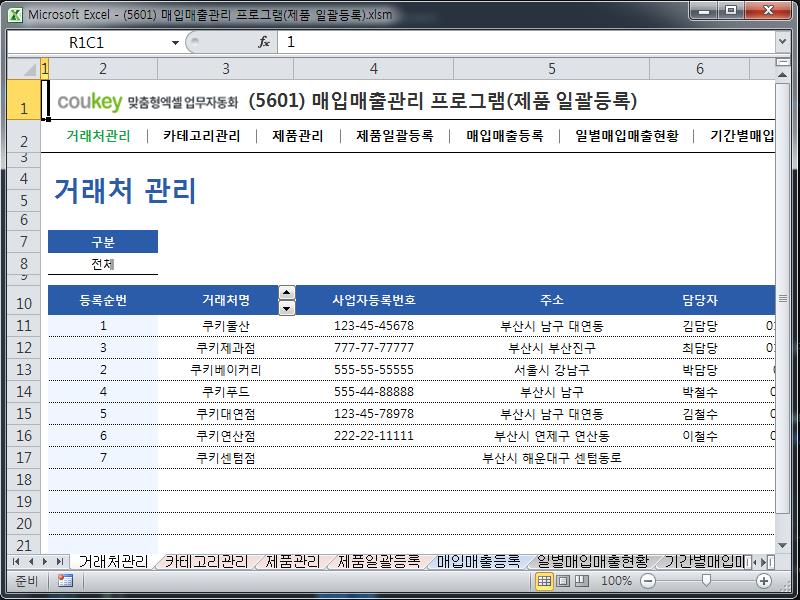
Task: Click the 100% zoom level text
Action: pyautogui.click(x=616, y=581)
